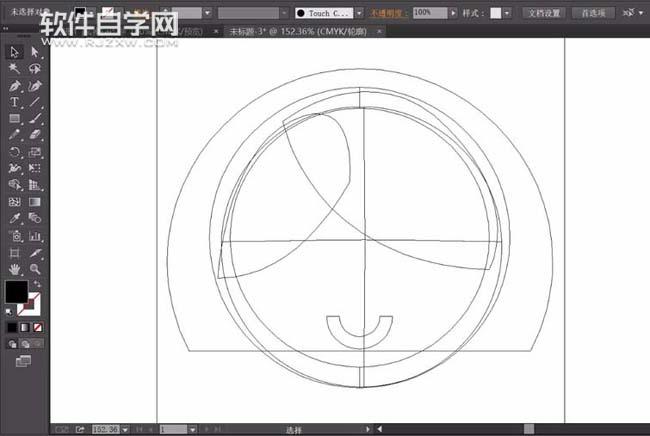Activate the Type tool
This screenshot has height=436, width=650.
(15, 102)
